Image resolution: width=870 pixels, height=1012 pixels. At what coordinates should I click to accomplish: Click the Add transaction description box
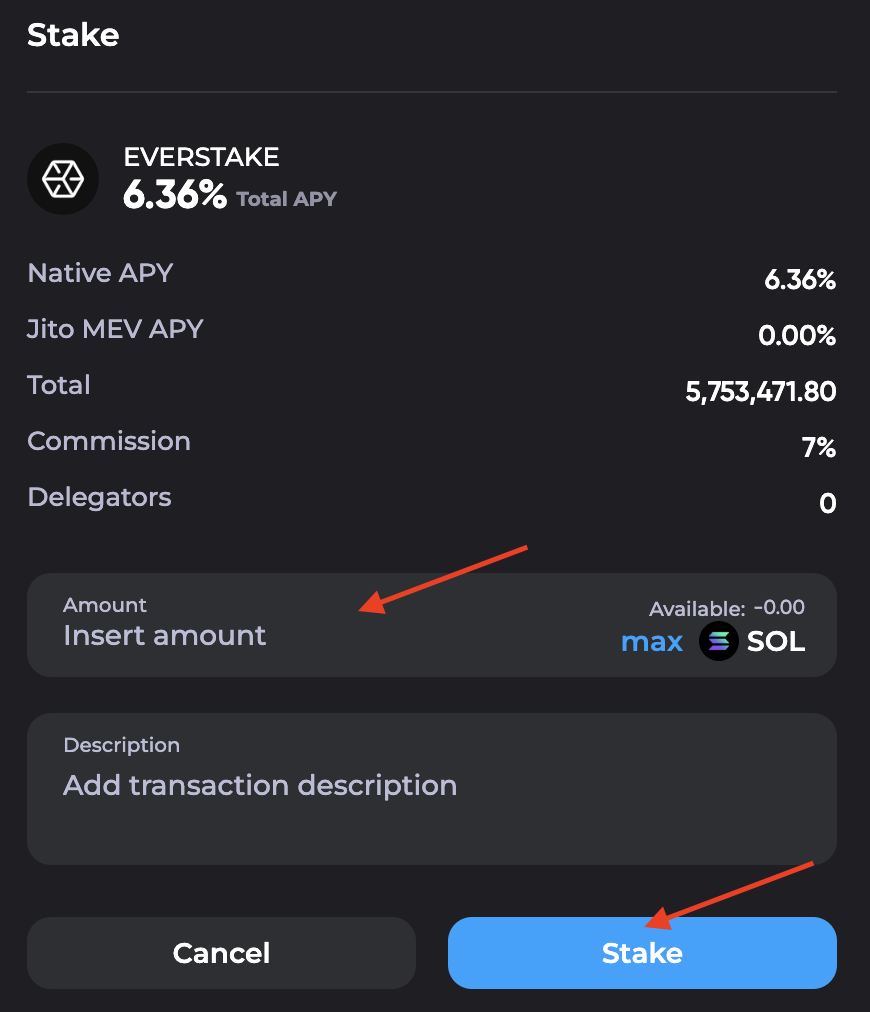(x=432, y=789)
